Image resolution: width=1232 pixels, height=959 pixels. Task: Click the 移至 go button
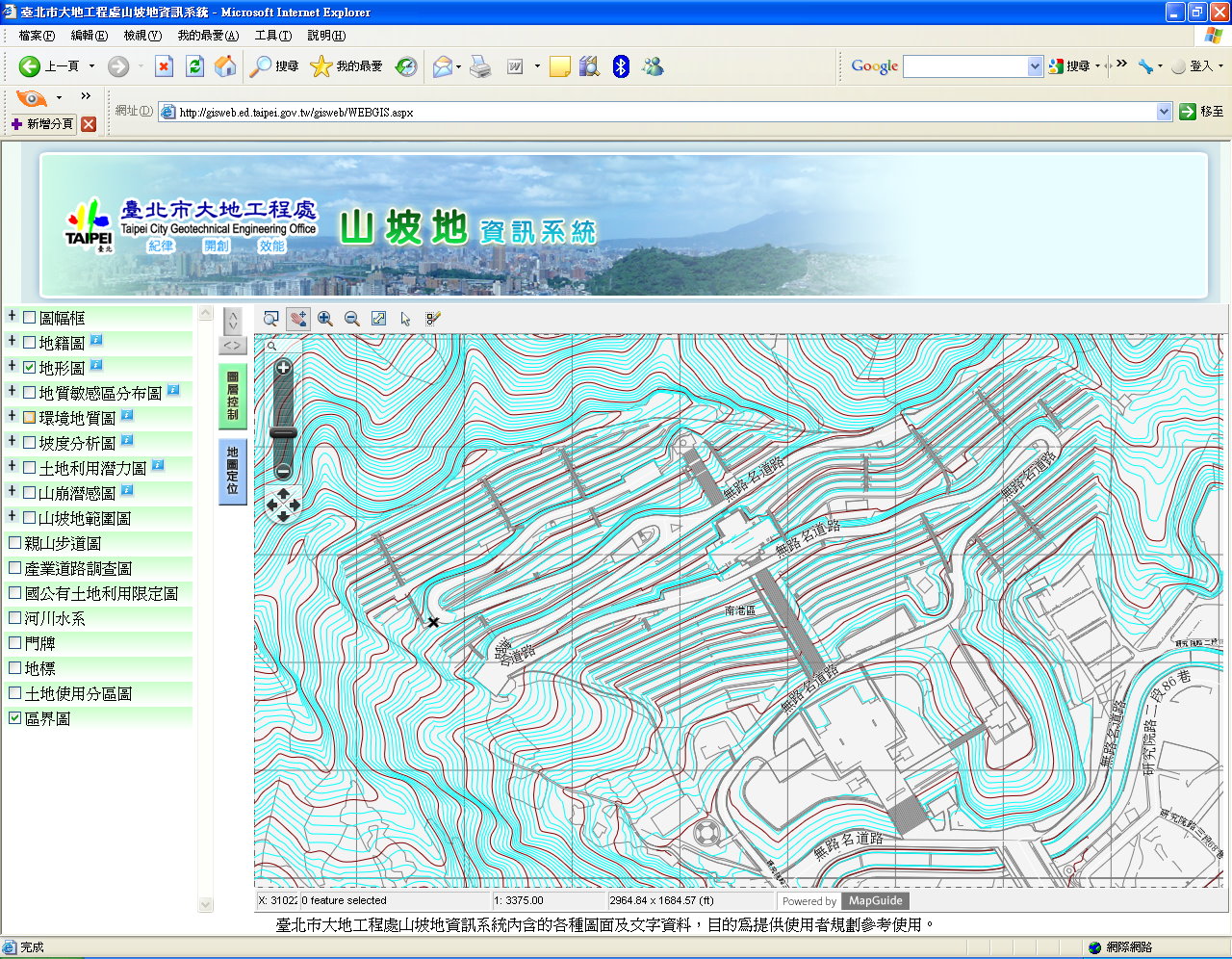point(1201,112)
